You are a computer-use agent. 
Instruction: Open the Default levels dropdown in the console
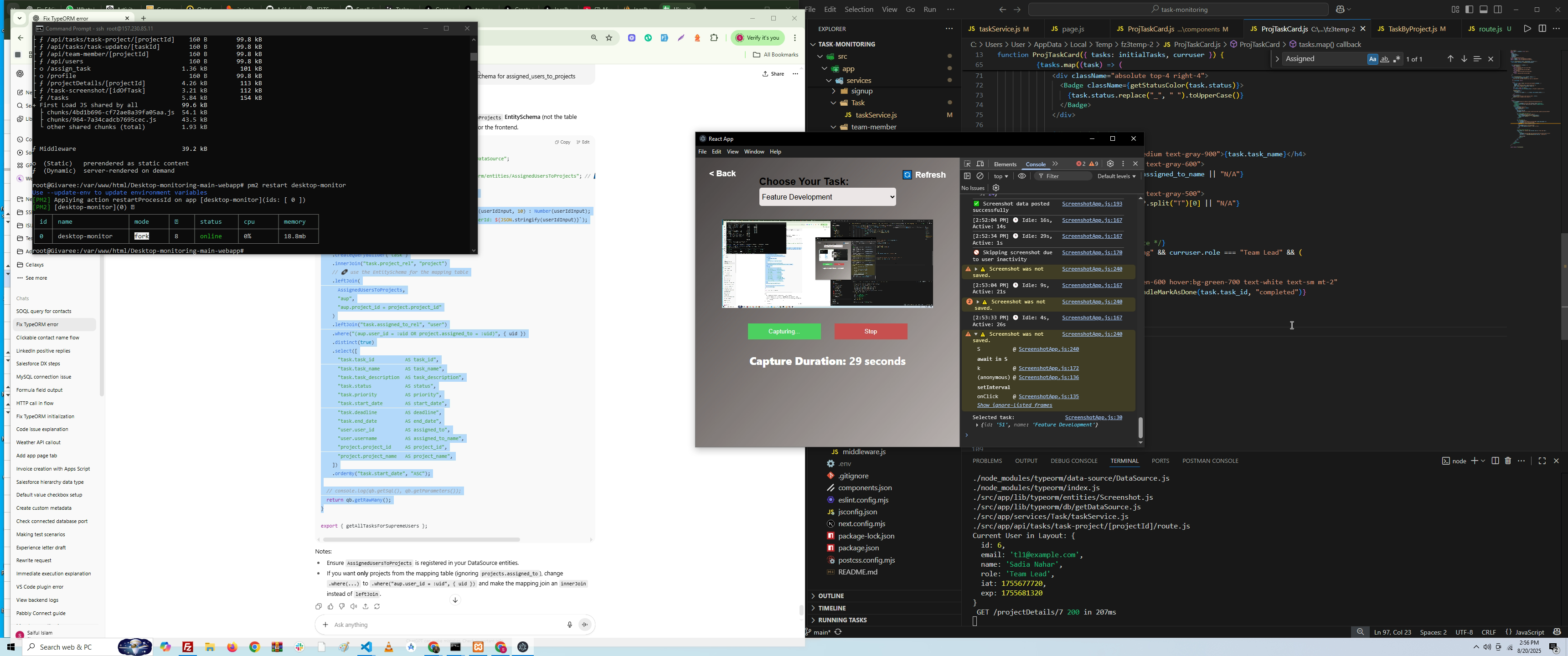(1116, 176)
